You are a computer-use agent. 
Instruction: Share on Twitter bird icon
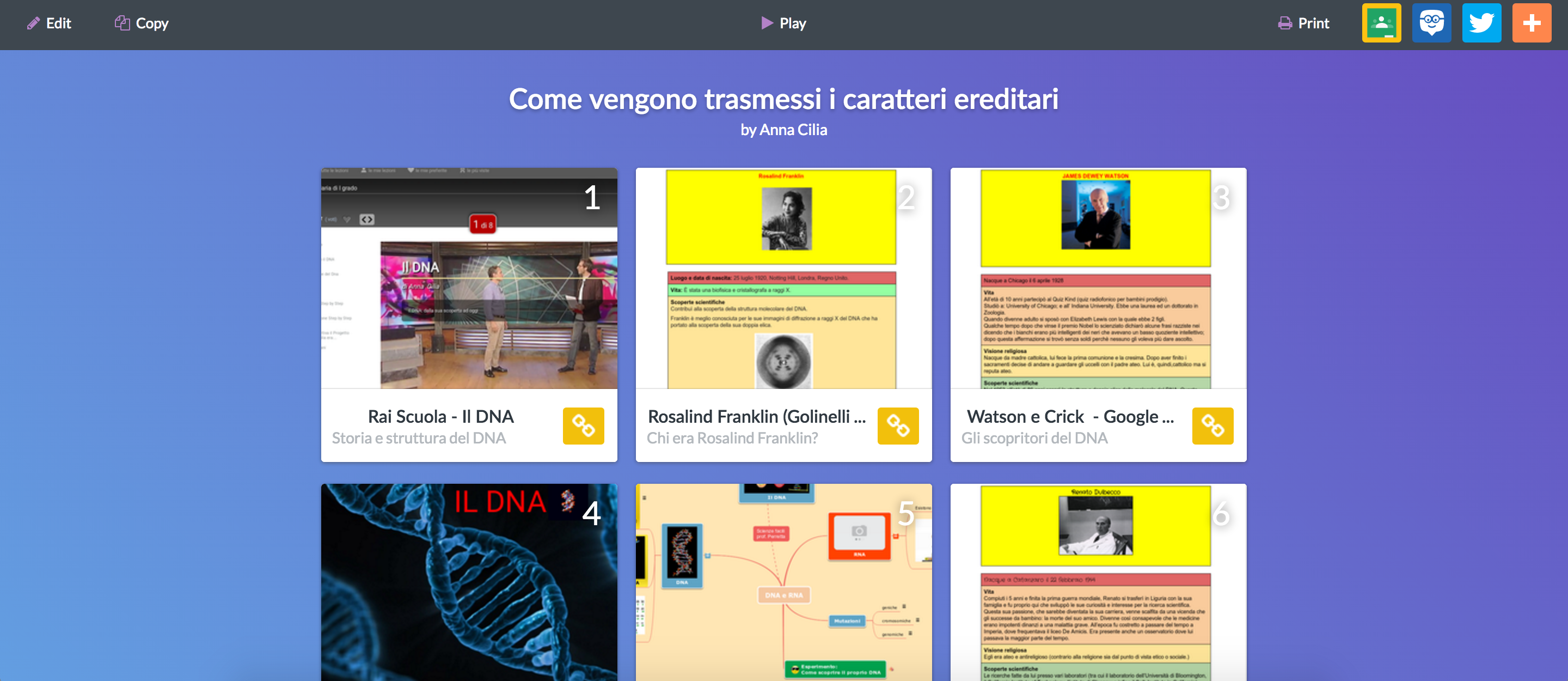(x=1481, y=23)
